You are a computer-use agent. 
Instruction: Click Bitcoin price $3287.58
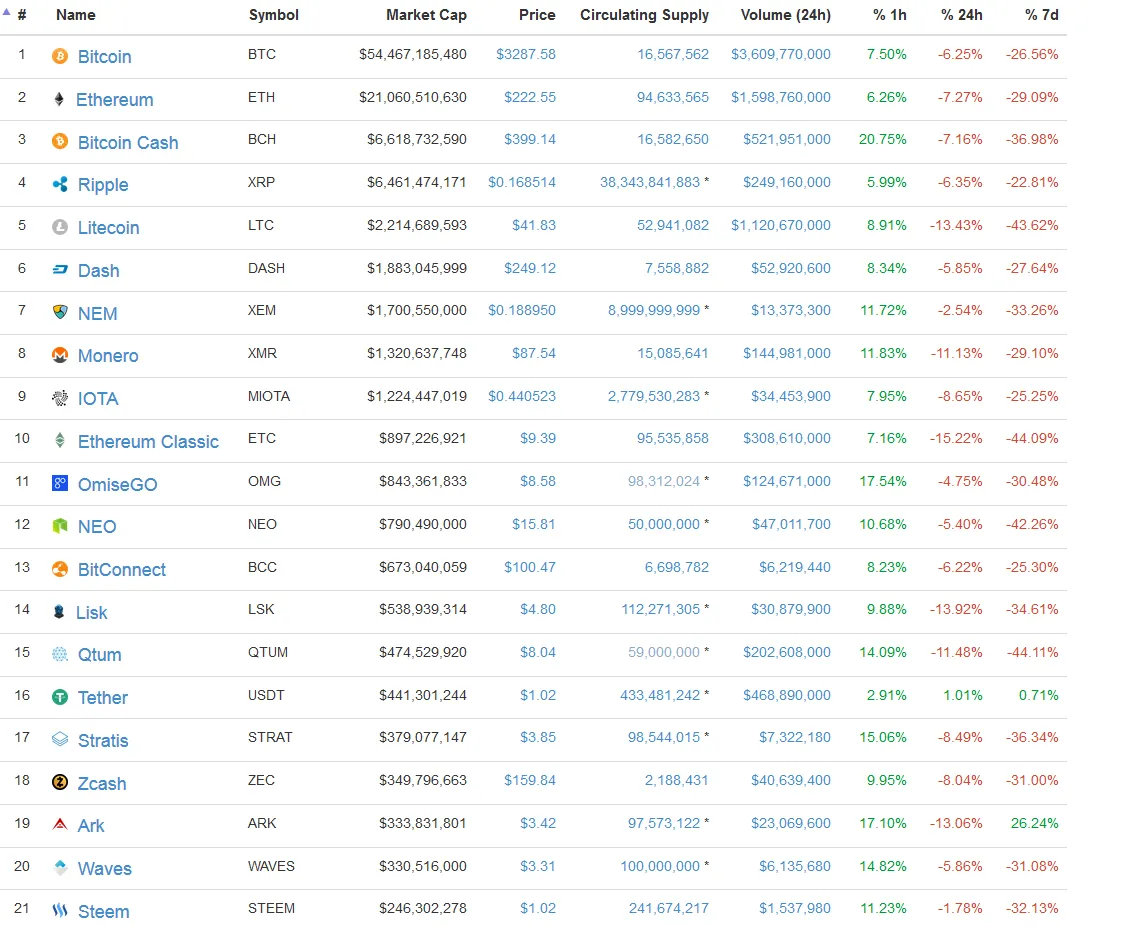point(526,55)
